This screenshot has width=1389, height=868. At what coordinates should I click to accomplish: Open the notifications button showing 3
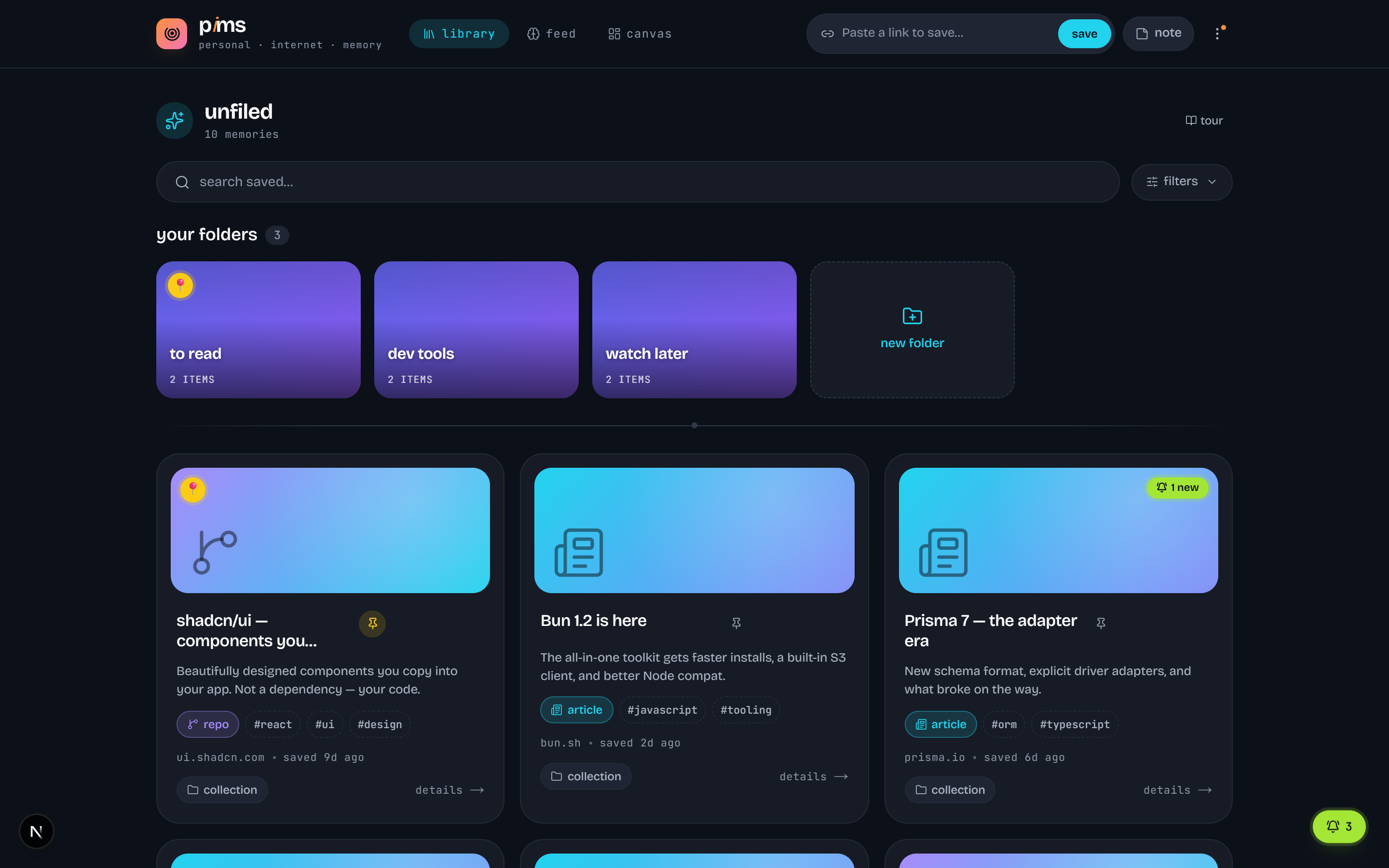pyautogui.click(x=1339, y=827)
